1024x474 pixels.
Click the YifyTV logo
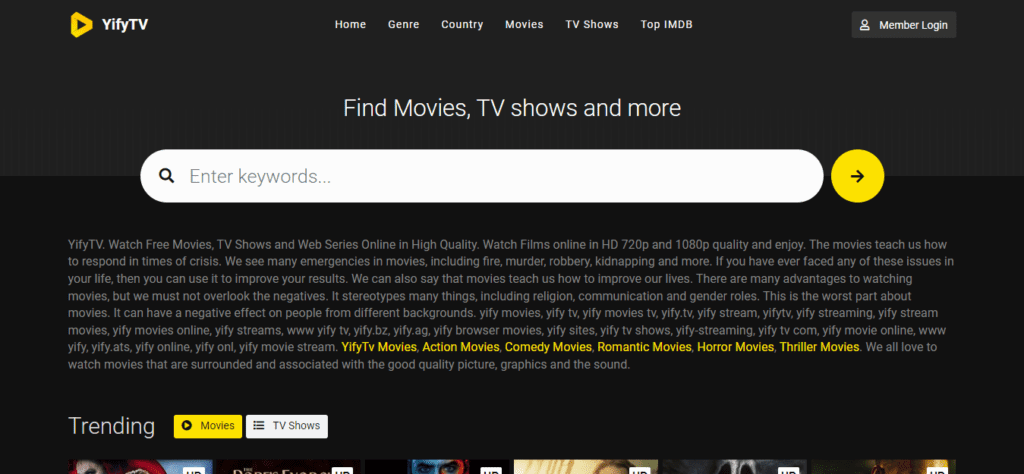109,25
